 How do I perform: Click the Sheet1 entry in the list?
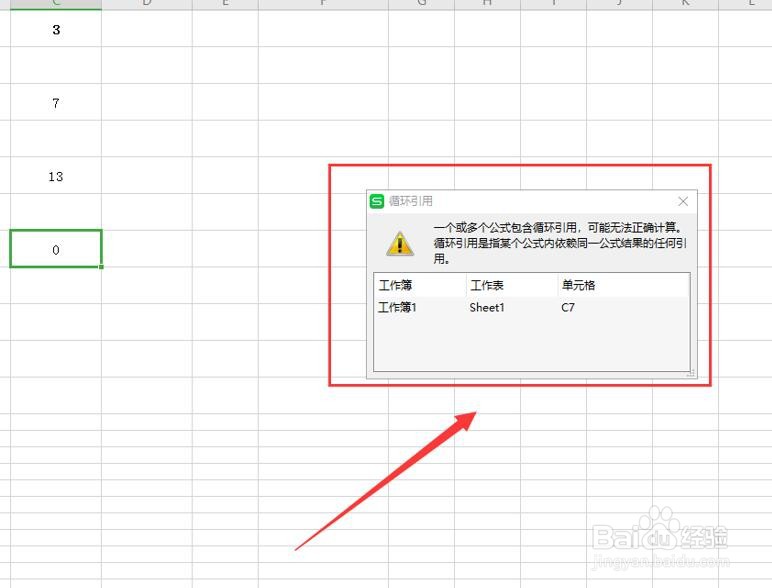tap(487, 308)
